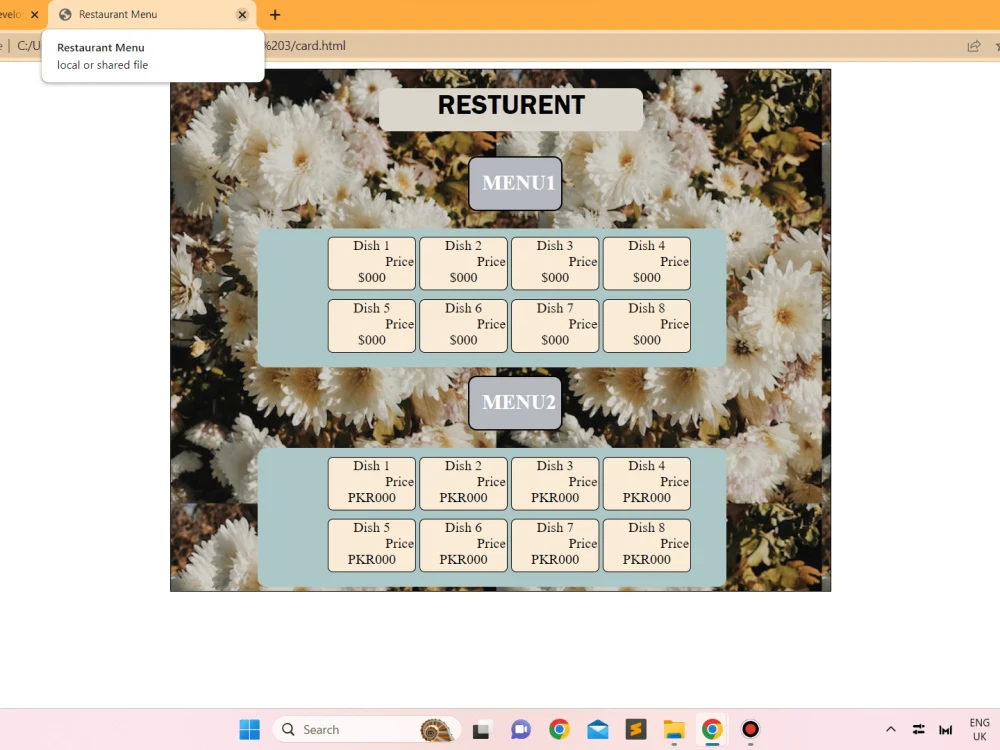Screen dimensions: 1000x750
Task: Select Dish 8 card priced PKR000
Action: click(647, 545)
